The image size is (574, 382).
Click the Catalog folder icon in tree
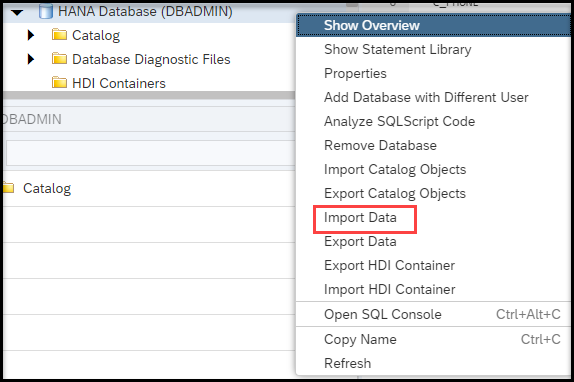tap(59, 35)
